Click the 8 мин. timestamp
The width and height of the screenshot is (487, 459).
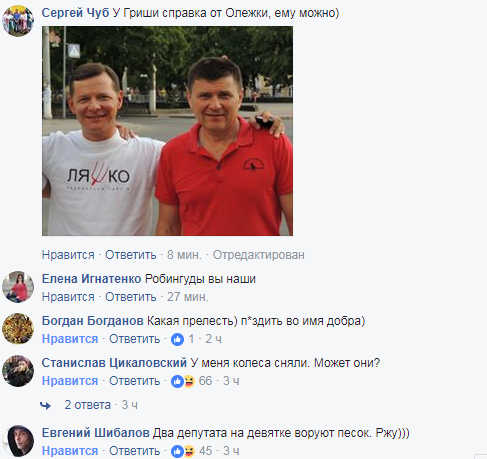coord(184,255)
